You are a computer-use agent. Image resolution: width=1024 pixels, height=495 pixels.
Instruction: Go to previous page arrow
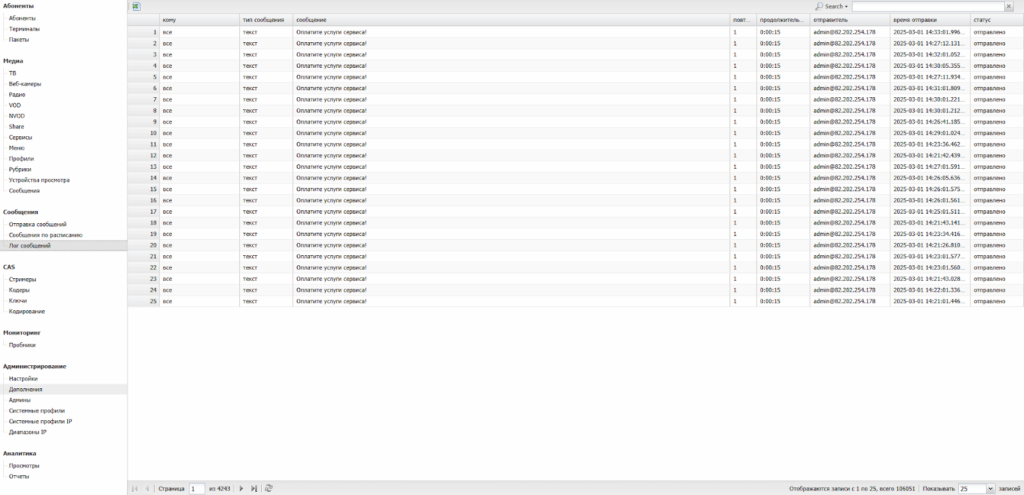[148, 488]
